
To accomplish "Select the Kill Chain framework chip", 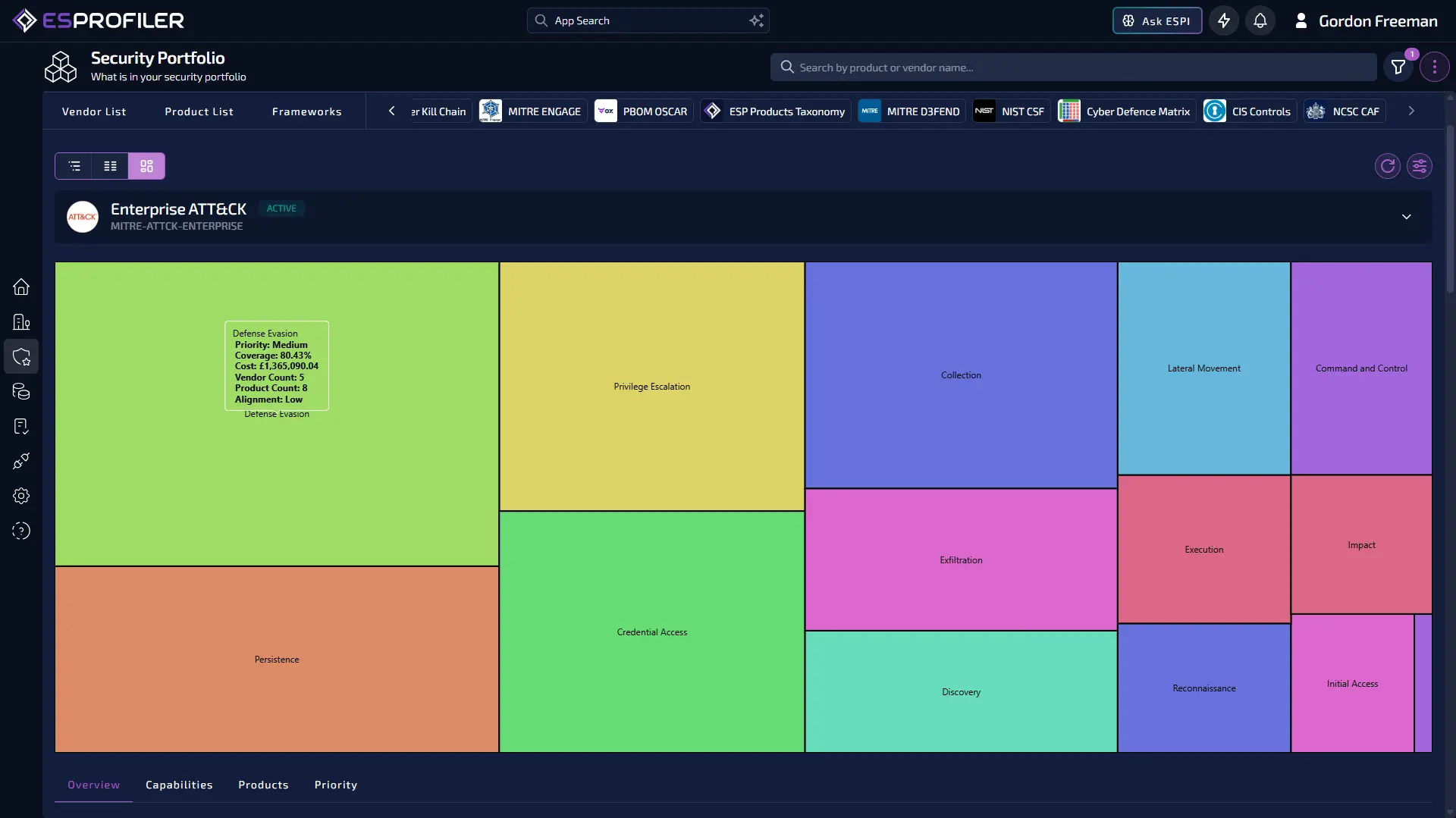I will point(440,111).
